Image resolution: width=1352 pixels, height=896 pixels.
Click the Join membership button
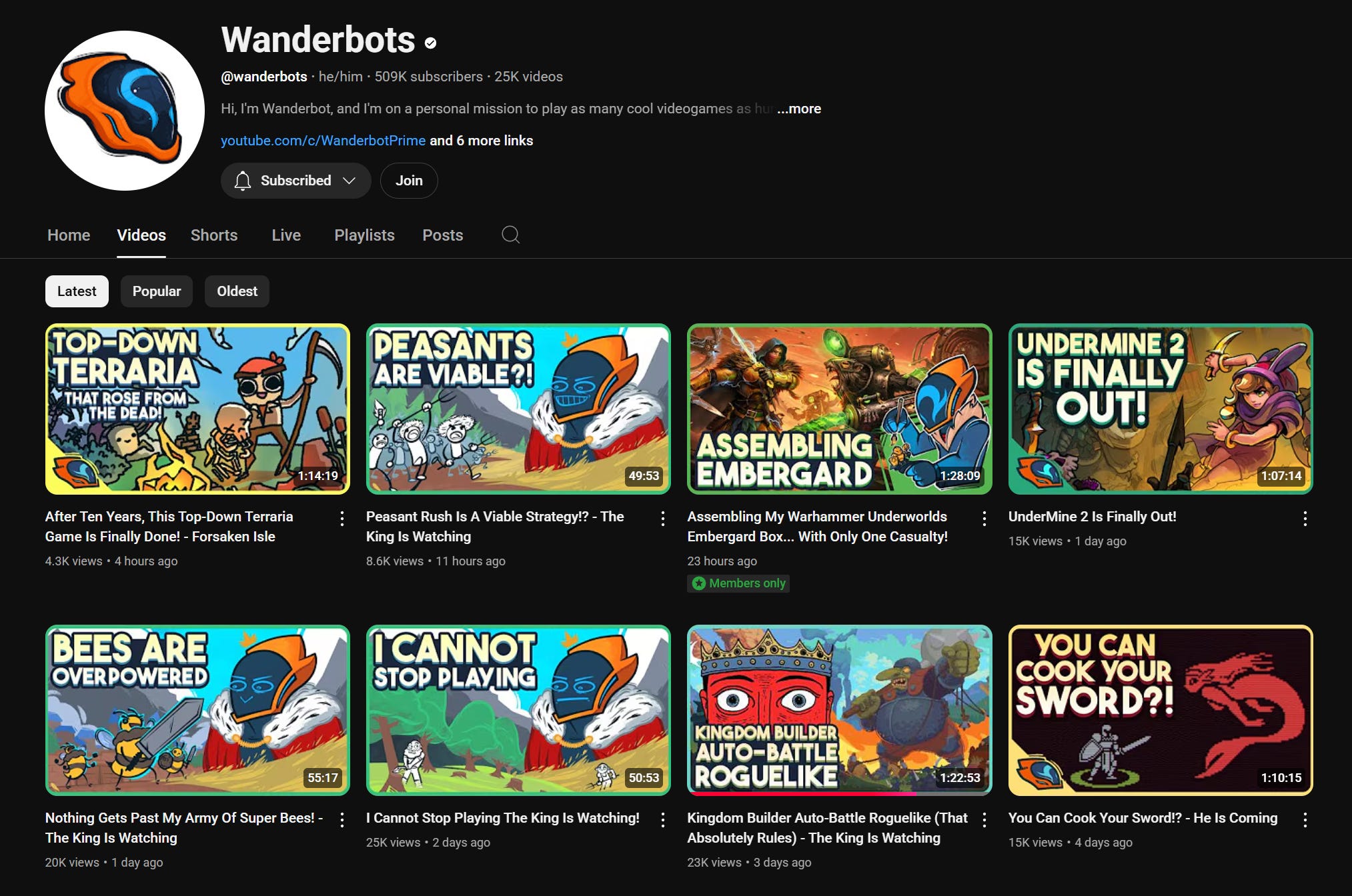coord(409,181)
